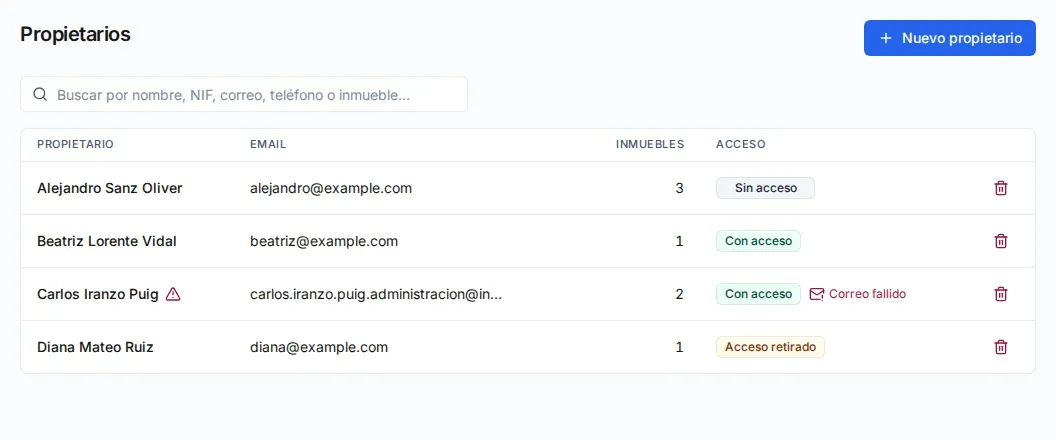Open owner Alejandro Sanz Oliver
This screenshot has width=1056, height=440.
coord(110,188)
